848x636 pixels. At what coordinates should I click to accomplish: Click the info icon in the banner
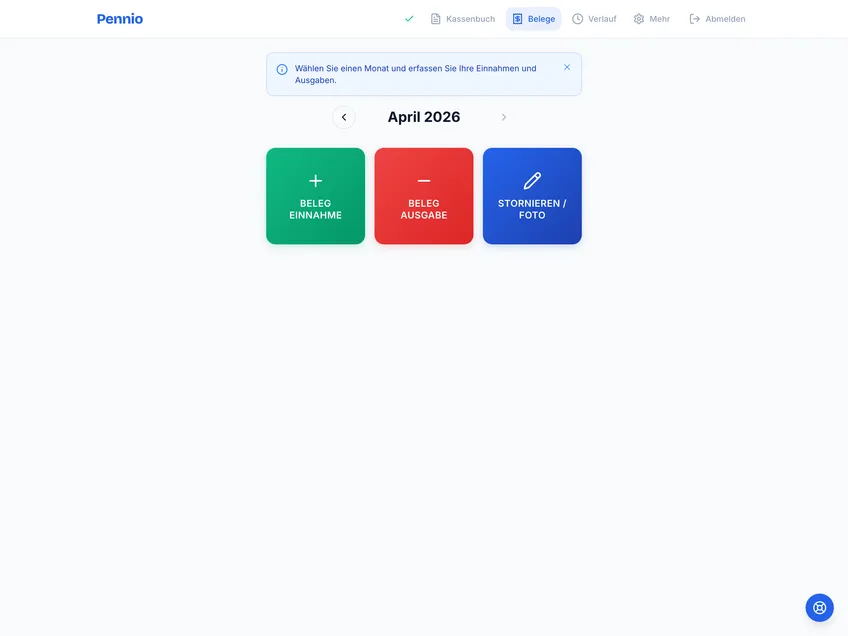point(282,69)
